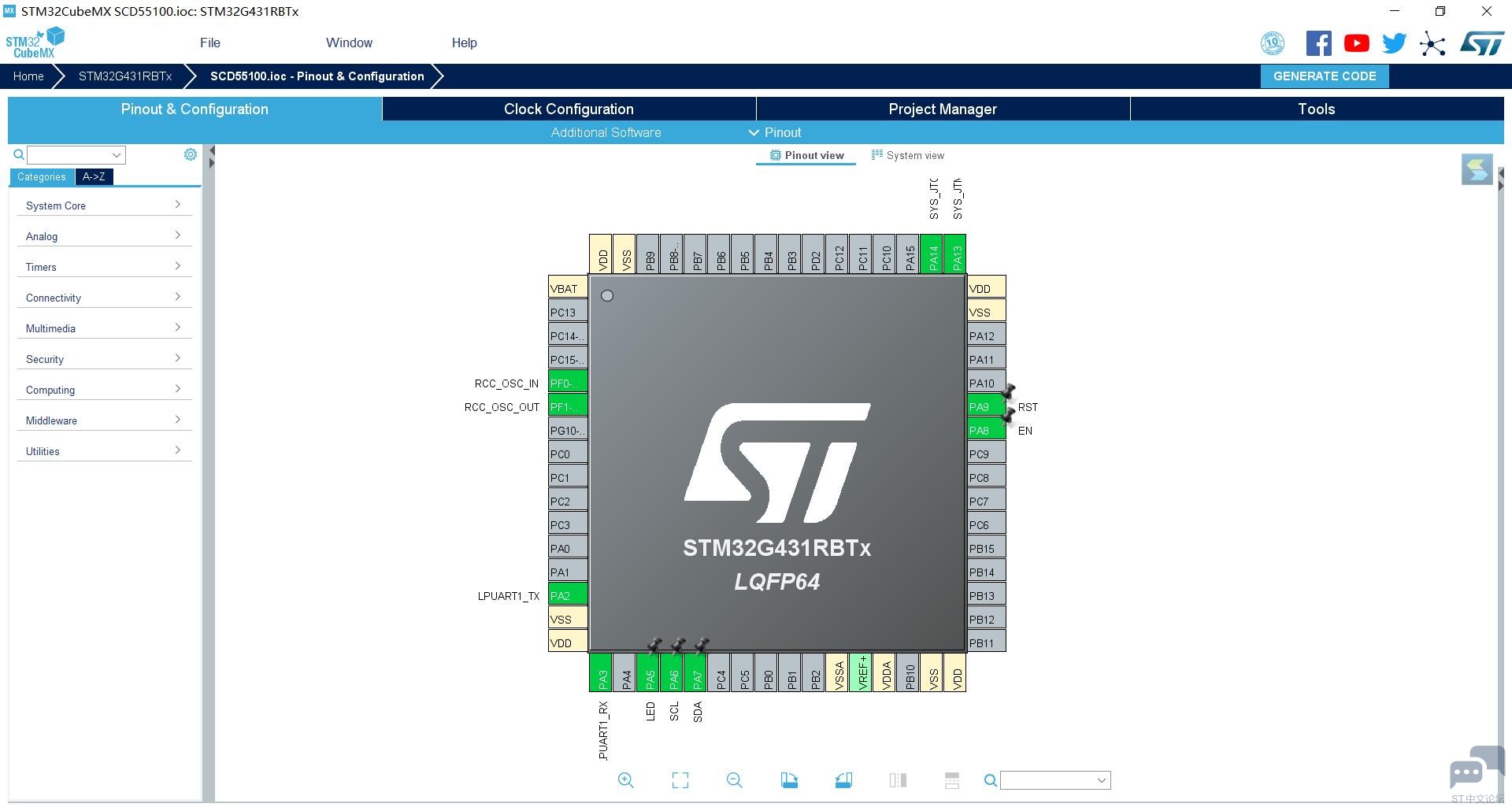This screenshot has height=811, width=1512.
Task: Open the Pinout dropdown menu
Action: tap(775, 132)
